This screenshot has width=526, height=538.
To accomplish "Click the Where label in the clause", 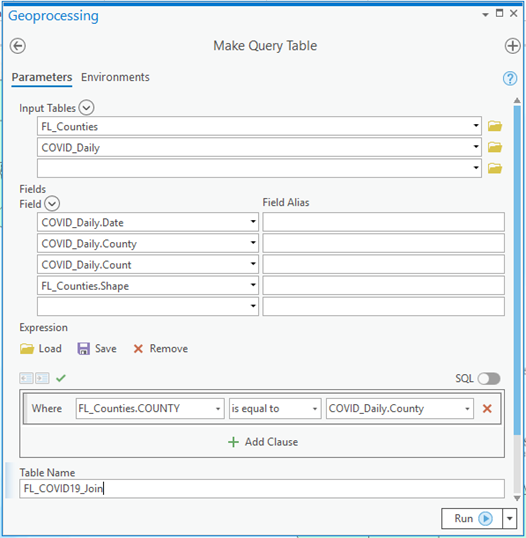I will [x=47, y=408].
